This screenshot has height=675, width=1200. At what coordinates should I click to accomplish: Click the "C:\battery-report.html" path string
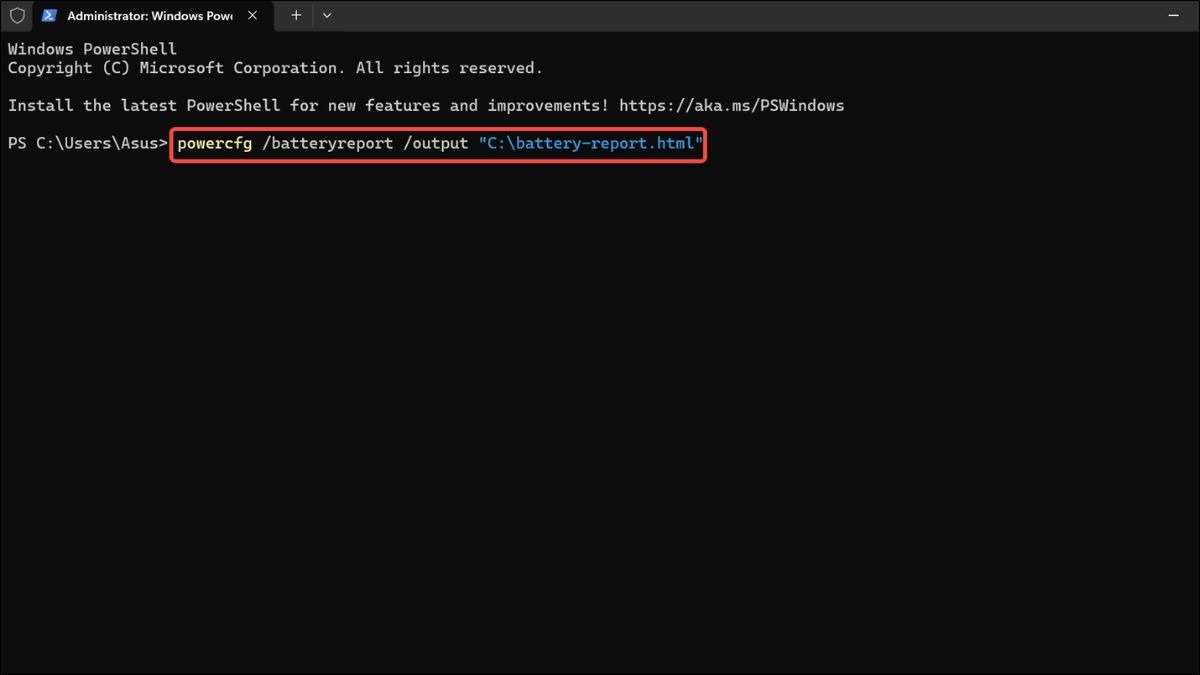591,143
